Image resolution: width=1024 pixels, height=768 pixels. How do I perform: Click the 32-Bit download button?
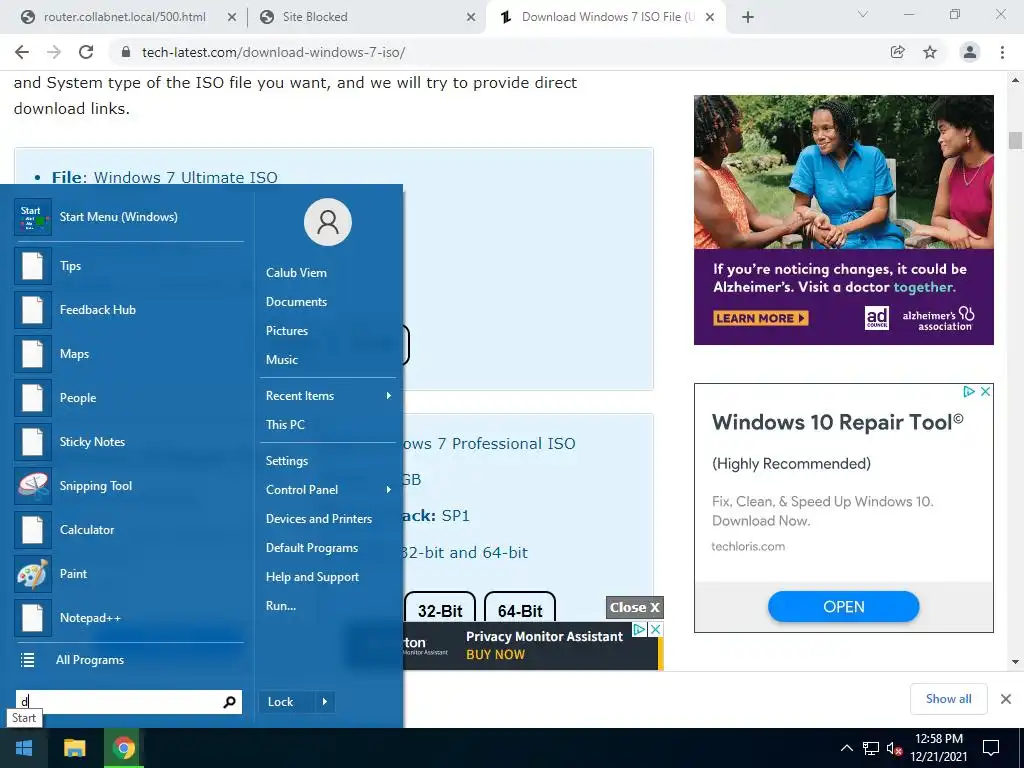pos(440,609)
